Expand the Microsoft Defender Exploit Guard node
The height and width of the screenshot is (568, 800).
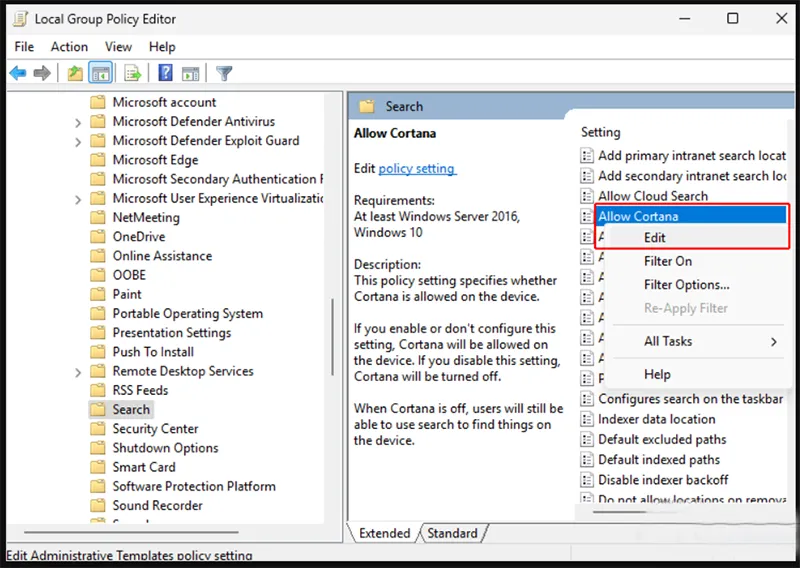coord(78,141)
